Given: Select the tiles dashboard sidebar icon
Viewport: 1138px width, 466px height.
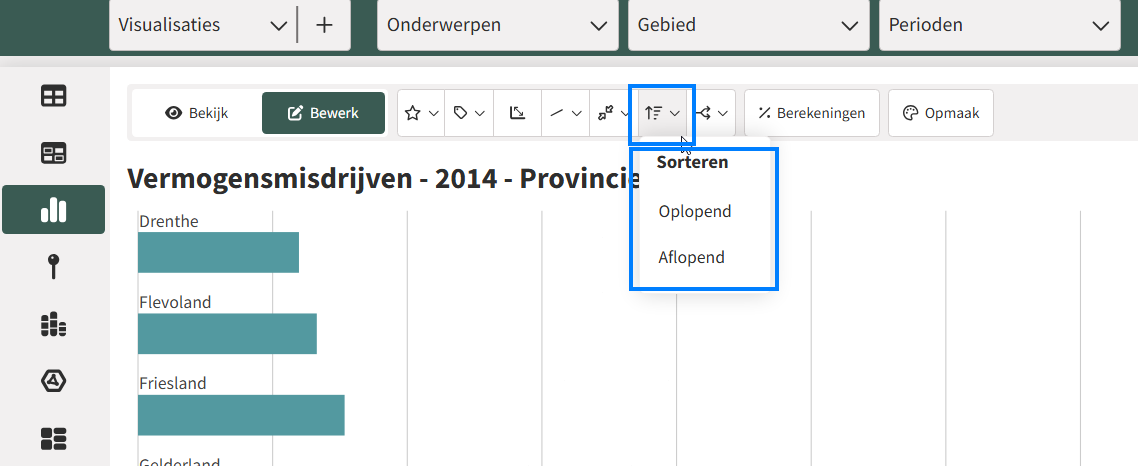Looking at the screenshot, I should tap(54, 438).
